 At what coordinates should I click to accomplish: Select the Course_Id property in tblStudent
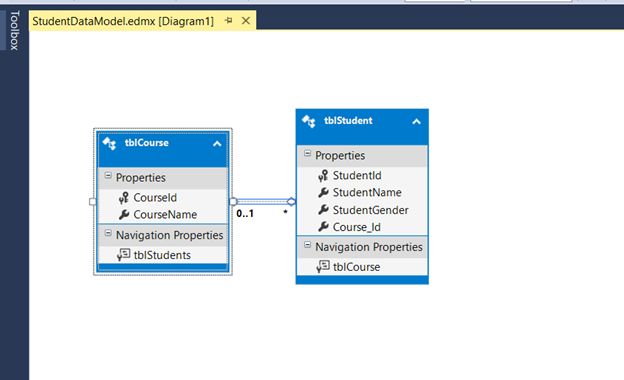click(357, 227)
